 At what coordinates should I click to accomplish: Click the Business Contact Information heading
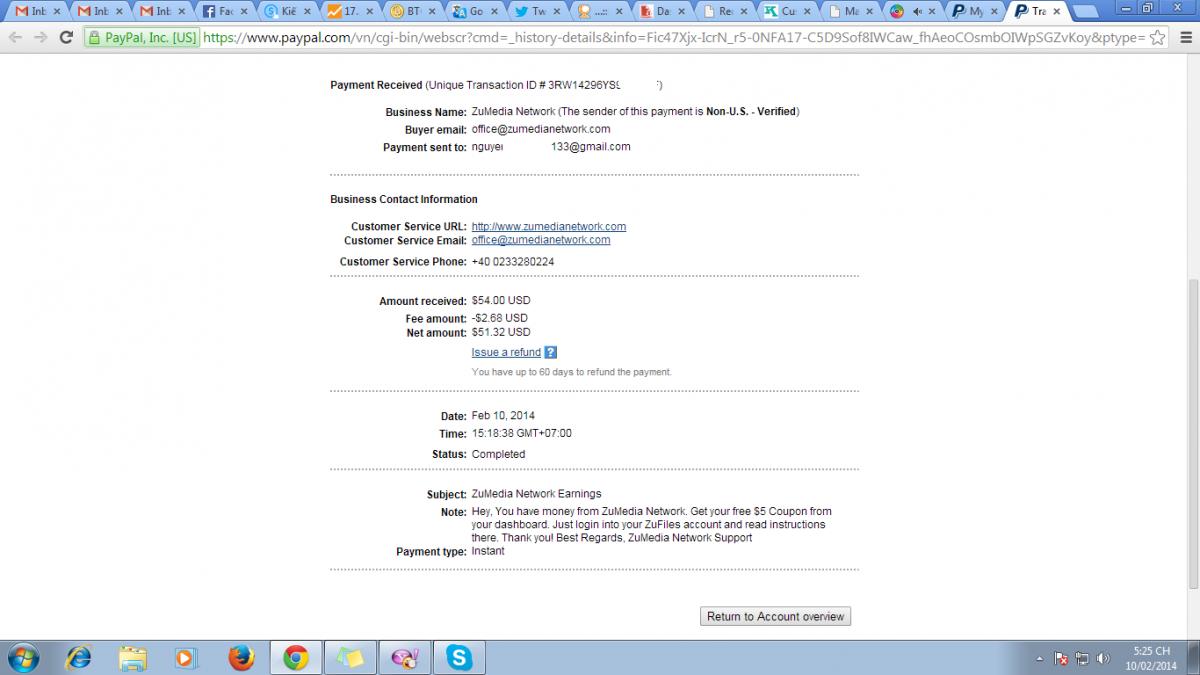click(404, 199)
